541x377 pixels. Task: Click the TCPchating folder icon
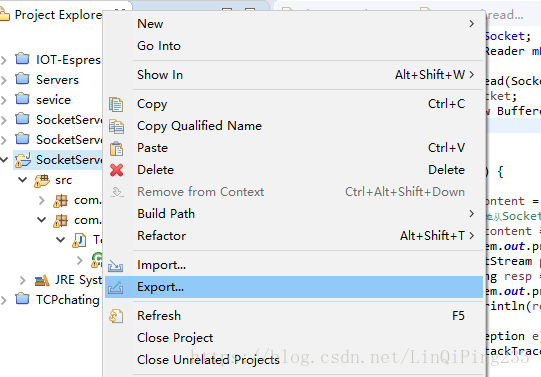point(22,299)
